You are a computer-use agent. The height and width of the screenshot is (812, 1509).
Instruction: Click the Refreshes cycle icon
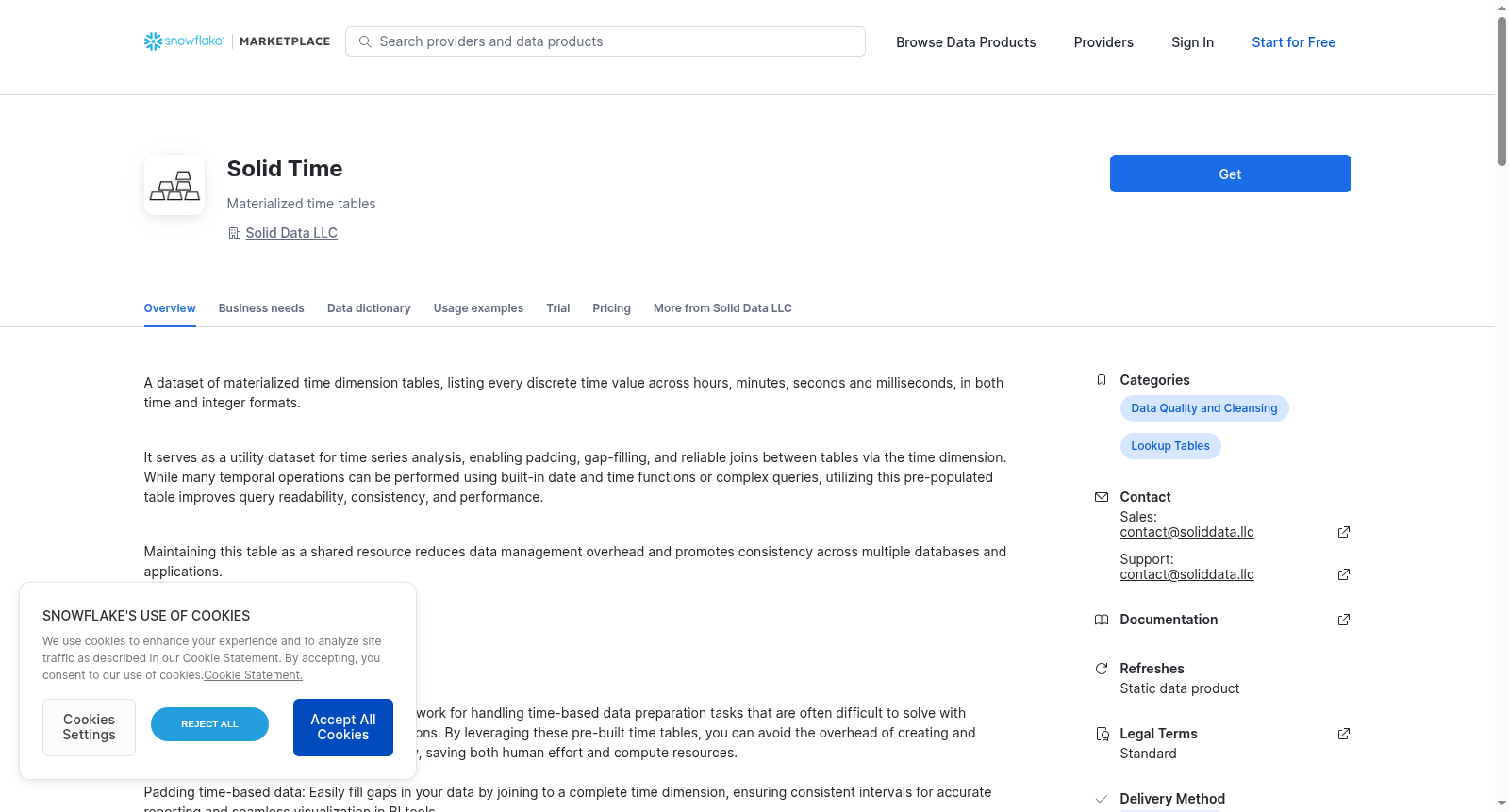tap(1102, 669)
